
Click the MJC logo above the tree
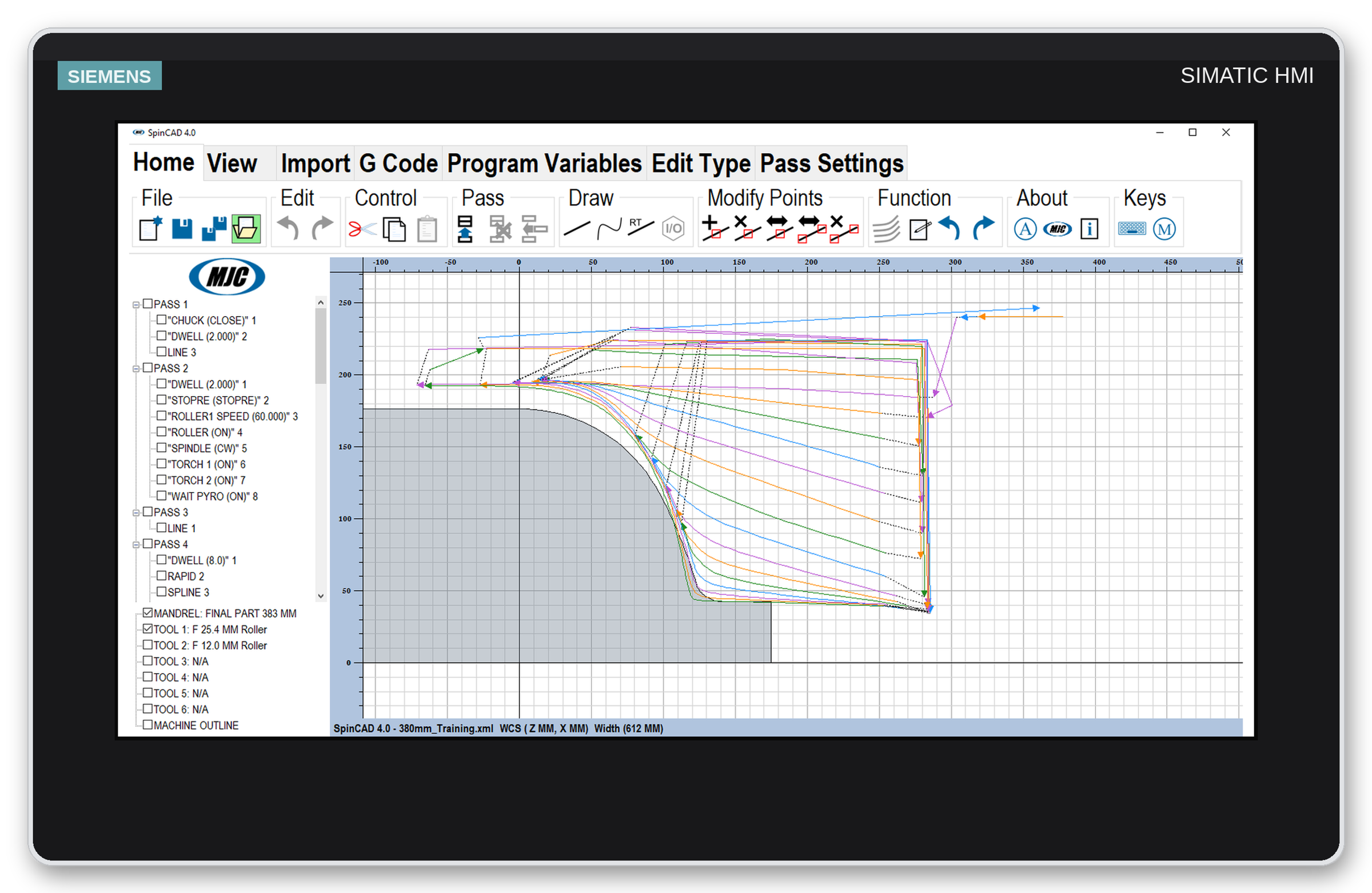(227, 277)
